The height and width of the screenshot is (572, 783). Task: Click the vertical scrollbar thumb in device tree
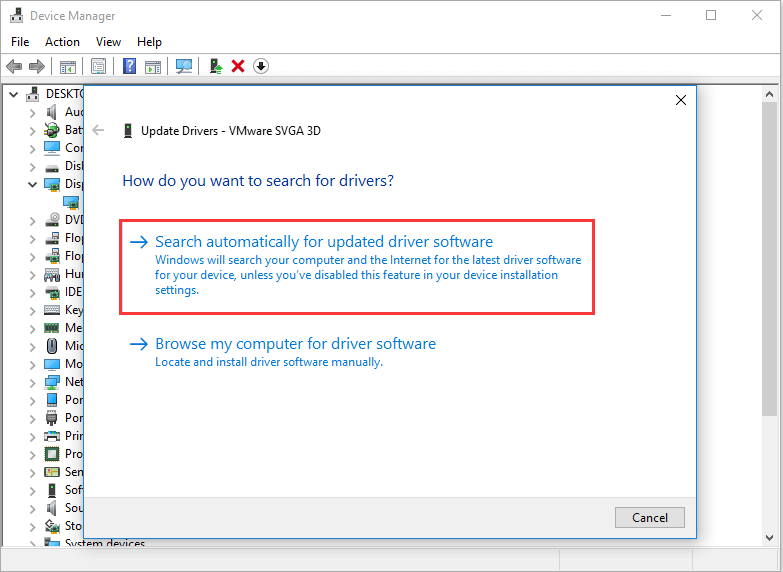click(x=769, y=258)
